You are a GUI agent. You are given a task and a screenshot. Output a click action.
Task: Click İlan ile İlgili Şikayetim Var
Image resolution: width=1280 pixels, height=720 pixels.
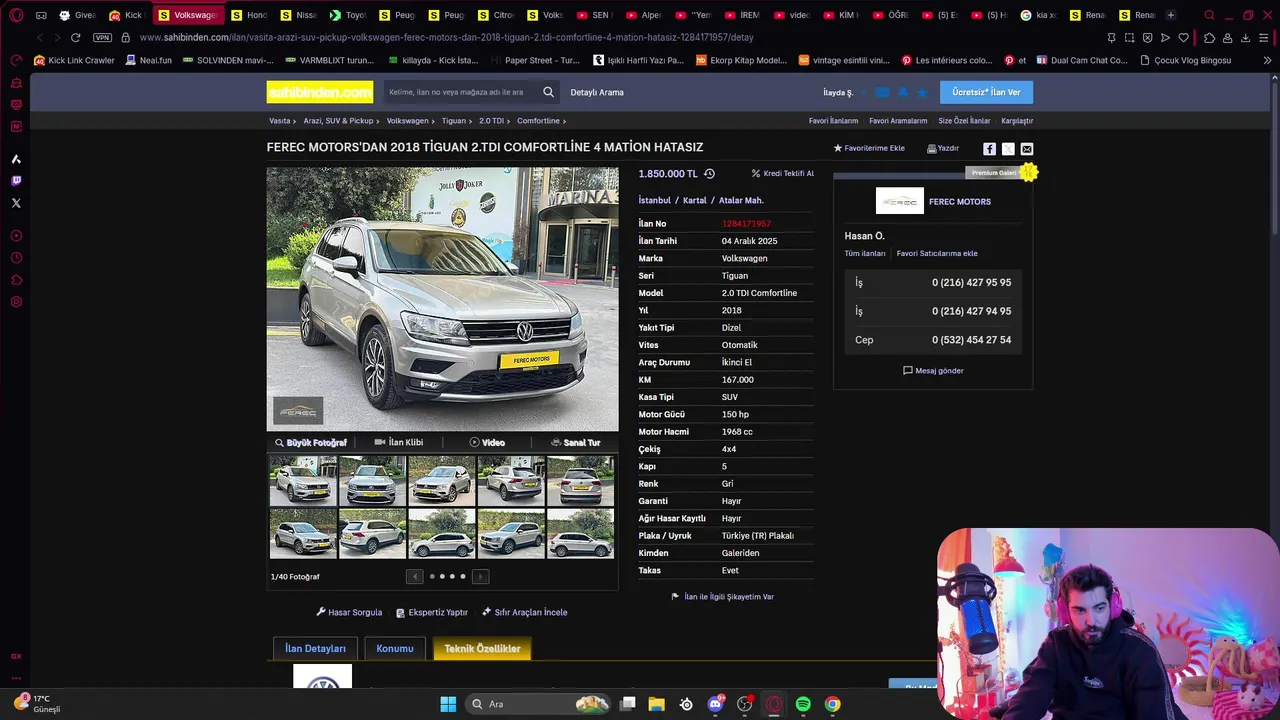[x=722, y=597]
